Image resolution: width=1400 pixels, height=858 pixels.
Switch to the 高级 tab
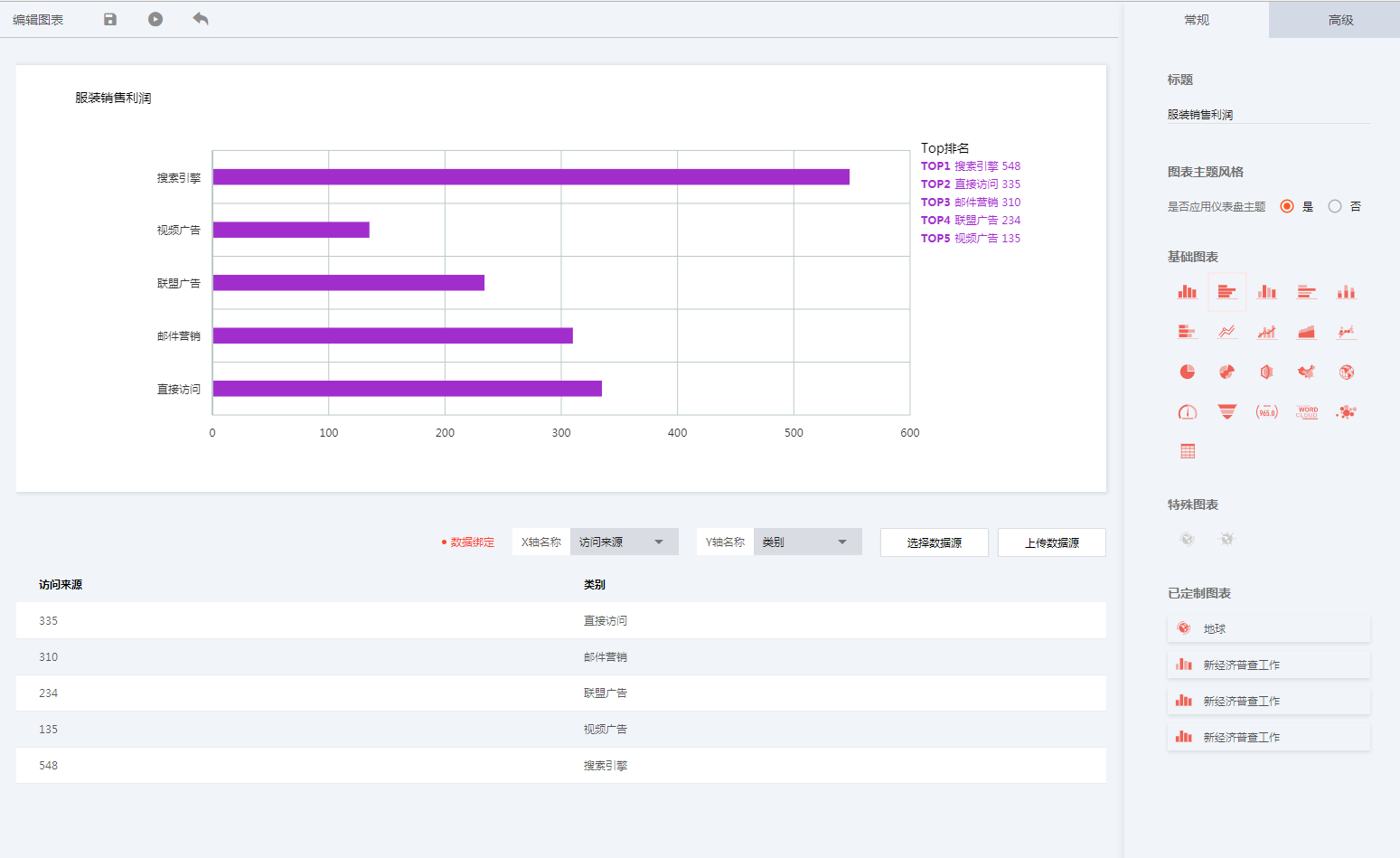click(x=1340, y=20)
